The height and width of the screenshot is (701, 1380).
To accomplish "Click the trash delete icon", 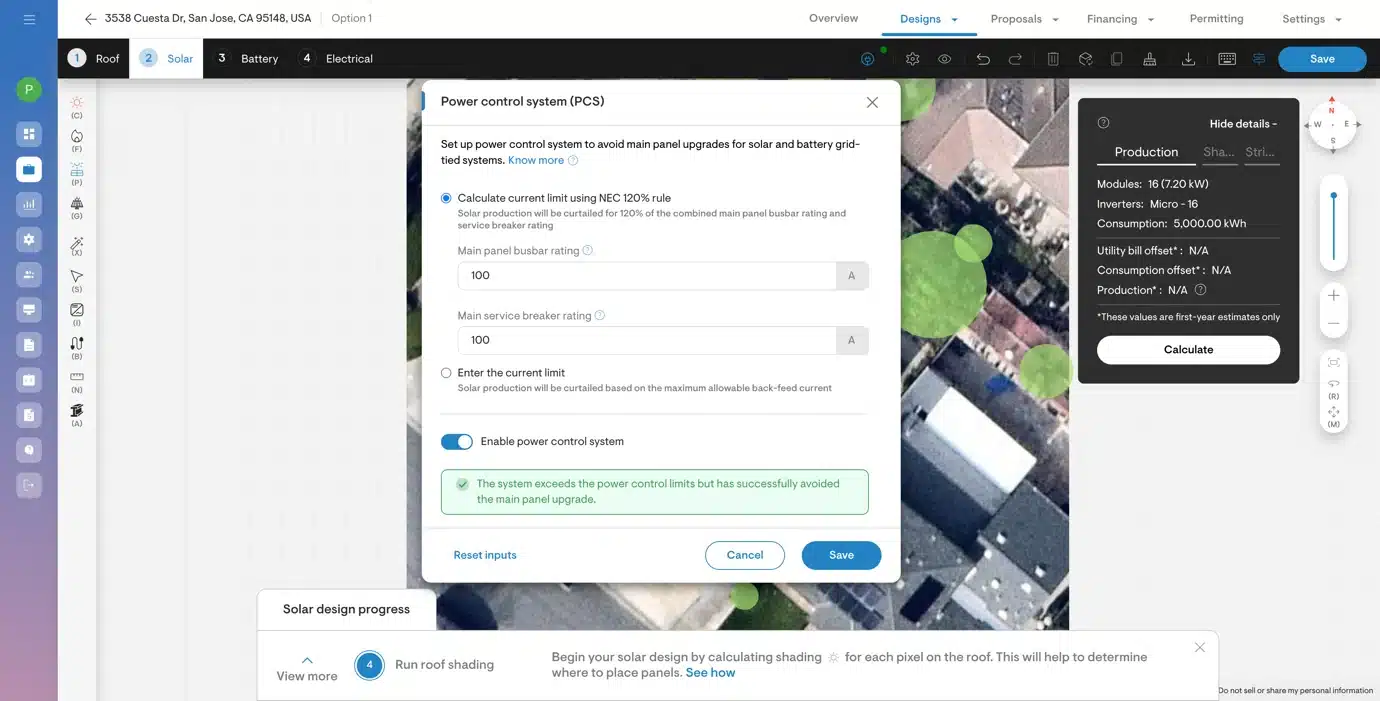I will 1053,59.
